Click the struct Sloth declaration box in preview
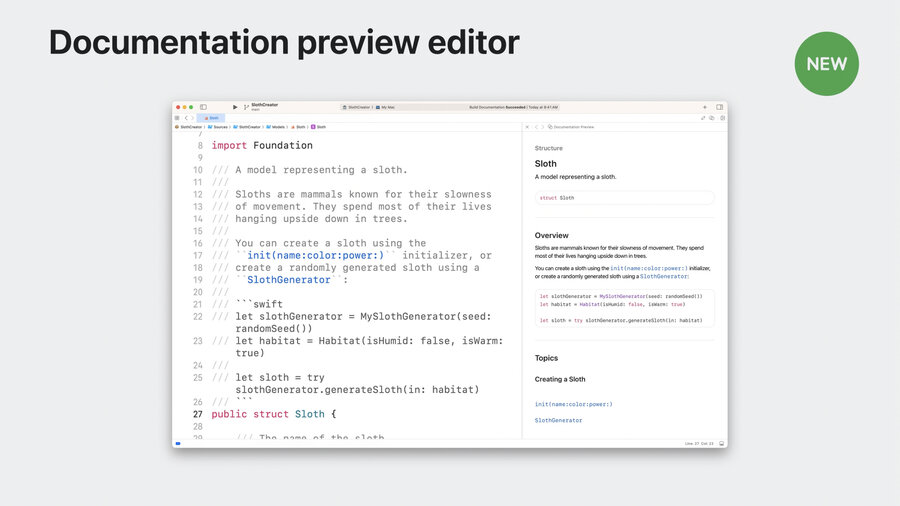 (x=624, y=198)
